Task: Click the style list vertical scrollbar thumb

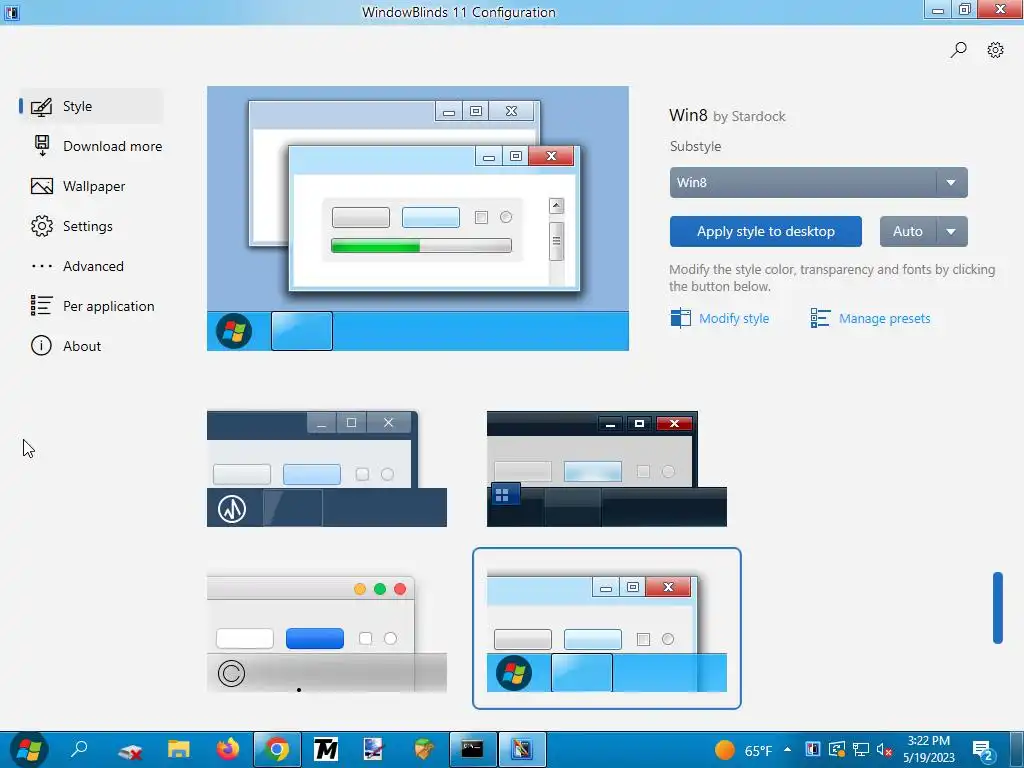Action: pos(997,608)
